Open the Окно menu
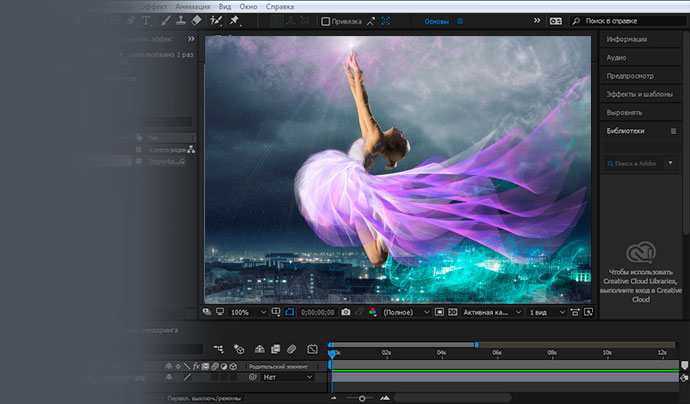This screenshot has height=404, width=690. pyautogui.click(x=248, y=7)
